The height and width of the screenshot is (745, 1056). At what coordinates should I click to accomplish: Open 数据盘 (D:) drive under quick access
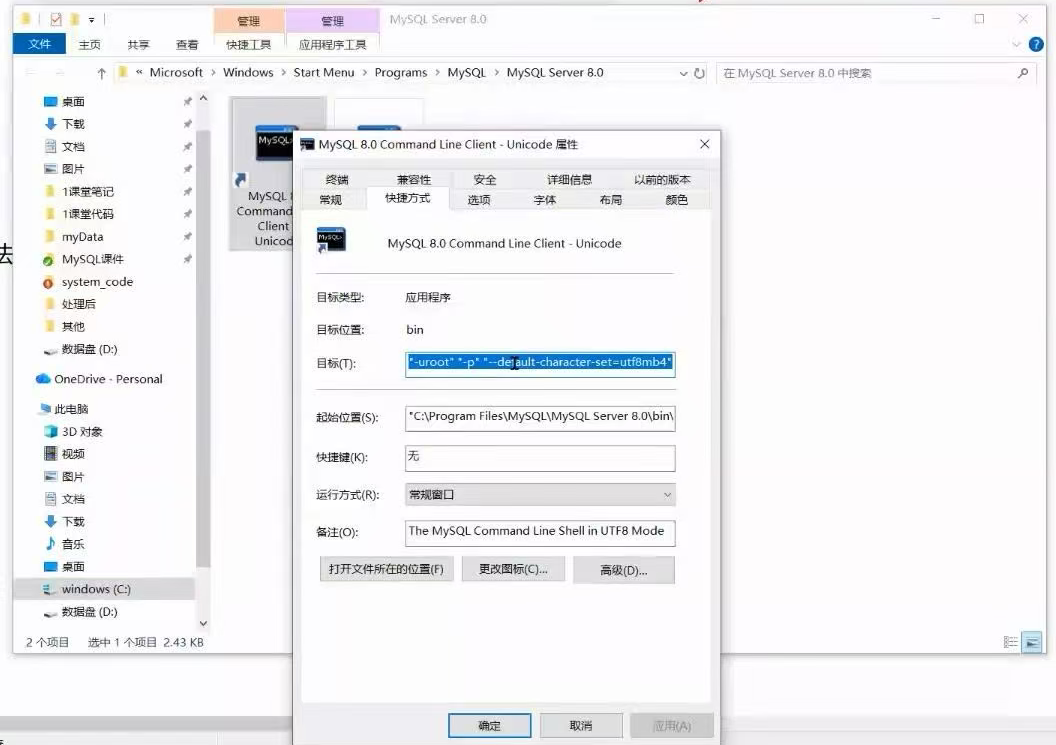pos(81,349)
